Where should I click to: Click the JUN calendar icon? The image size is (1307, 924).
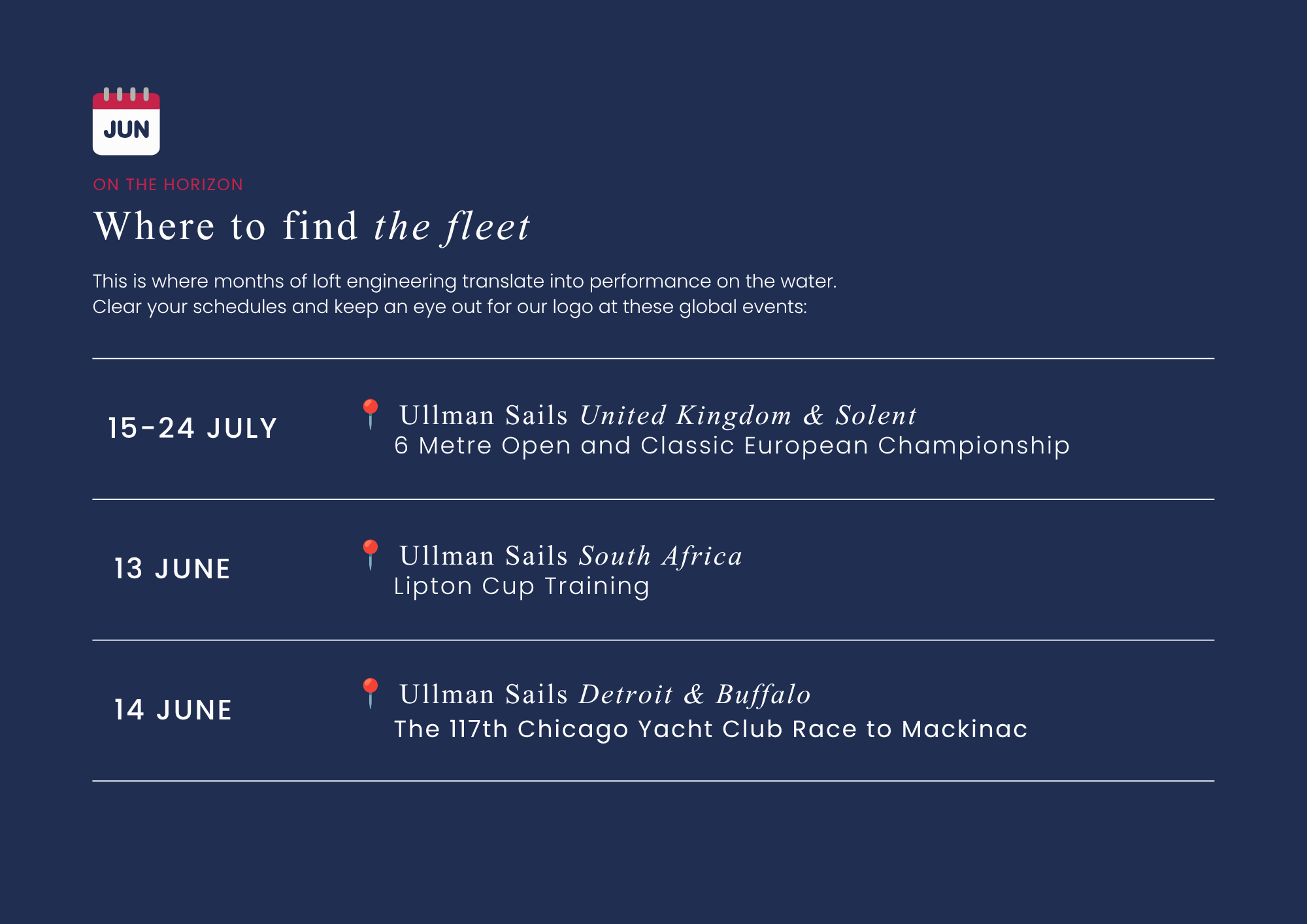(126, 121)
